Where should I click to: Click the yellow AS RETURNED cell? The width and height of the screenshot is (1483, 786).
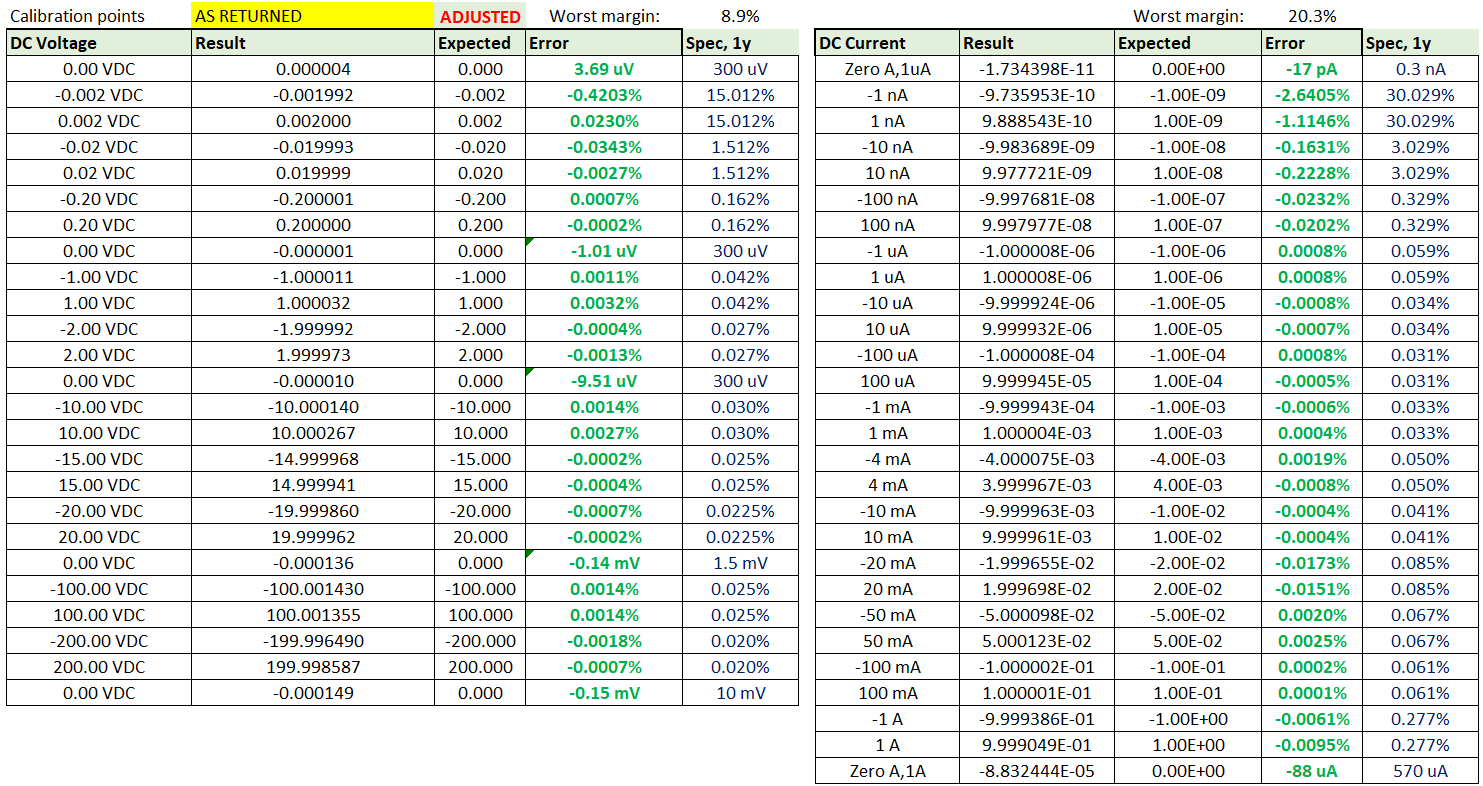311,17
